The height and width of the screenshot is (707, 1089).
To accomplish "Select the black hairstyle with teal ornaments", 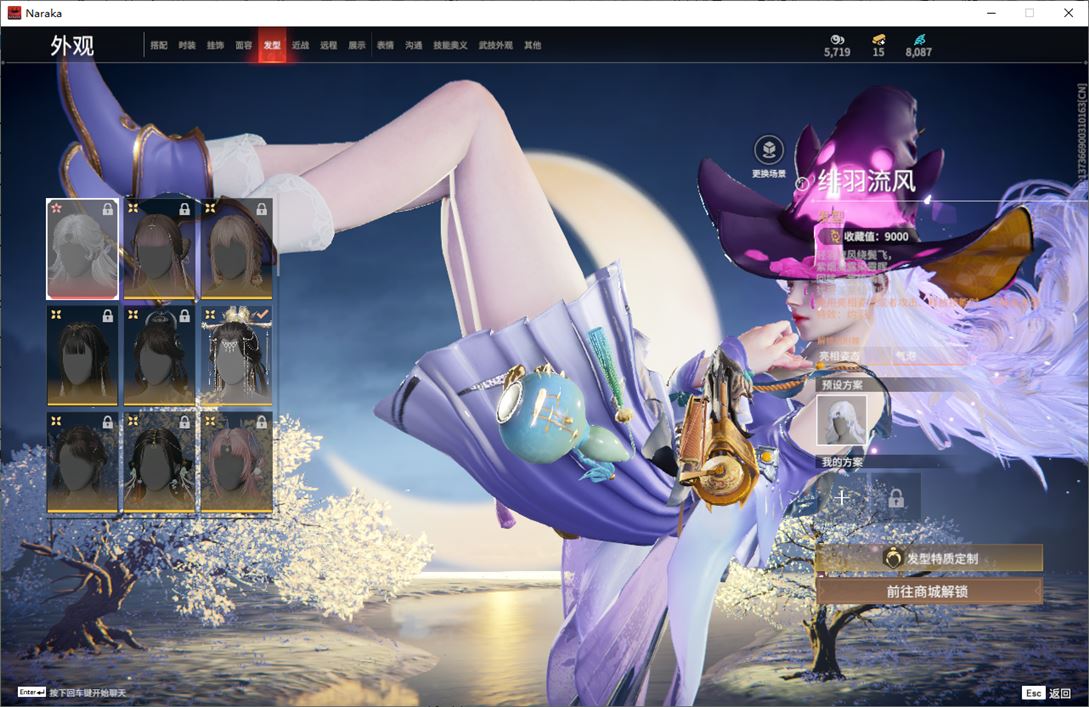I will pos(159,463).
